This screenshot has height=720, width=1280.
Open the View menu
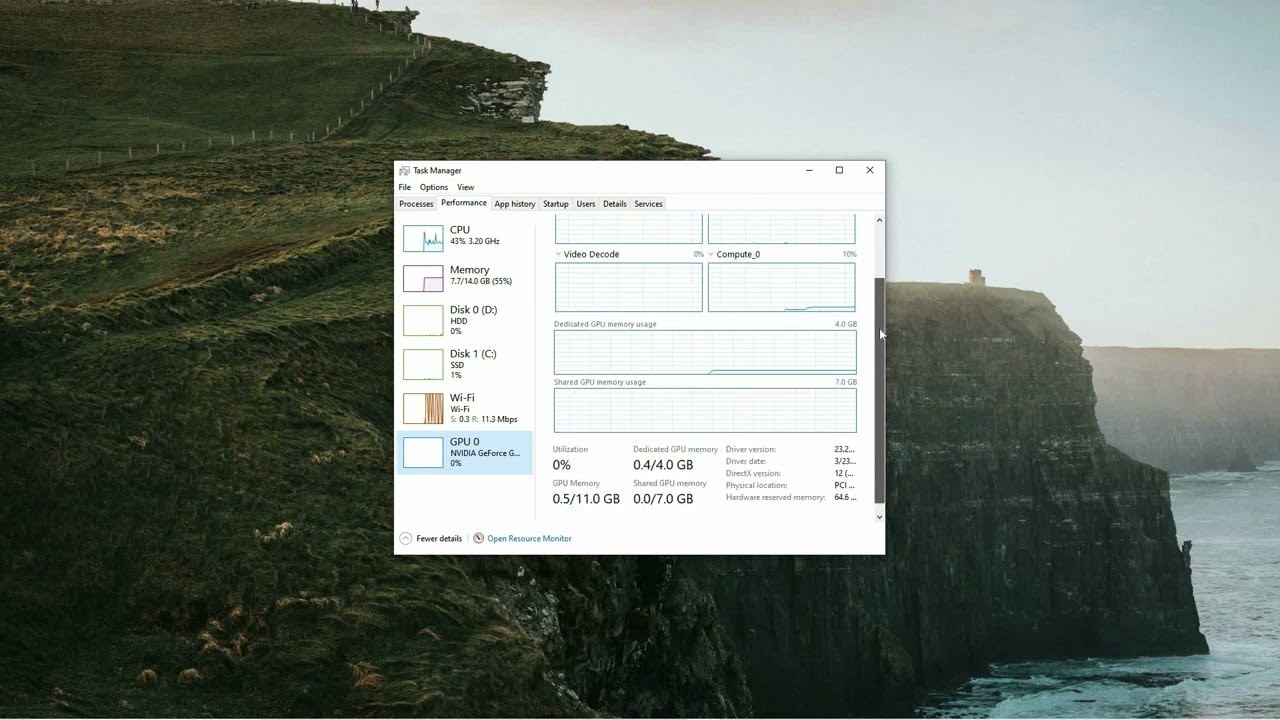pyautogui.click(x=465, y=187)
